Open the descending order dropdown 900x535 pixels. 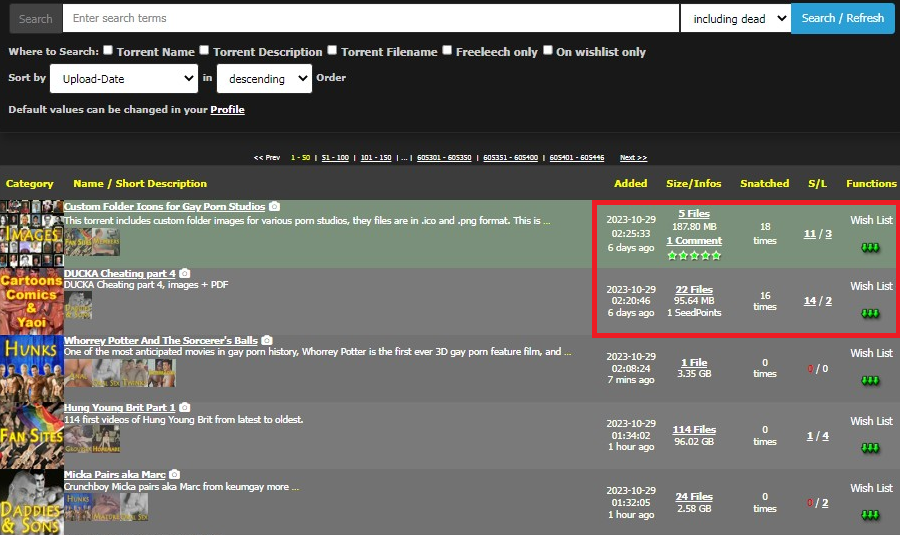tap(264, 78)
